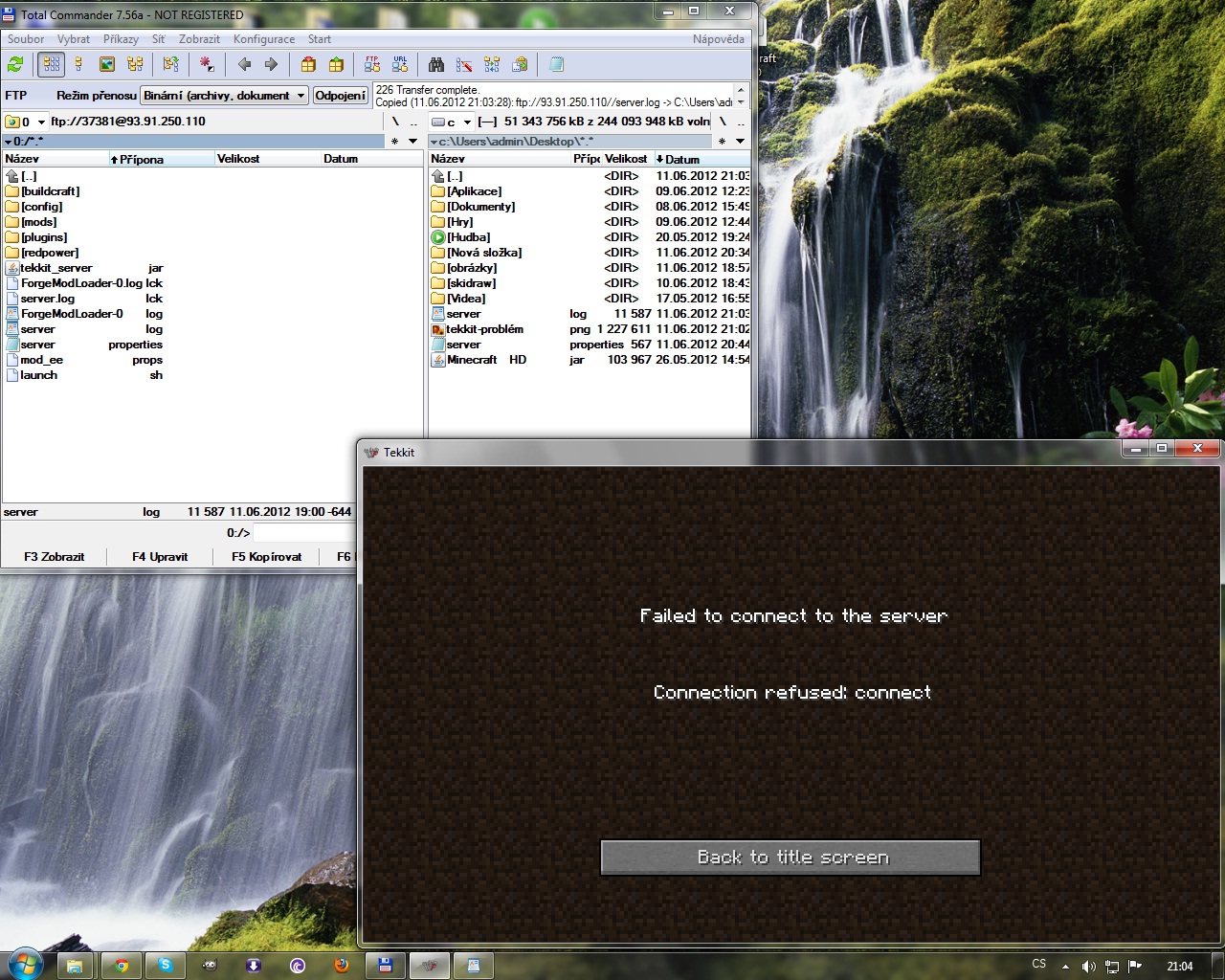Show the directory tree view icon

coord(135,64)
